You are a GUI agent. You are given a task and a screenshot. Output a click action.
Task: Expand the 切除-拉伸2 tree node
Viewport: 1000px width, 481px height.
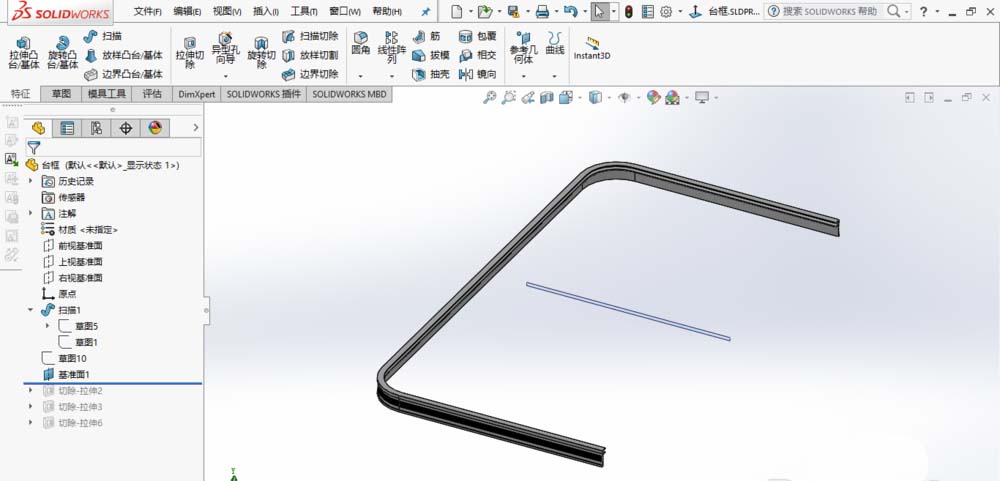pos(31,390)
